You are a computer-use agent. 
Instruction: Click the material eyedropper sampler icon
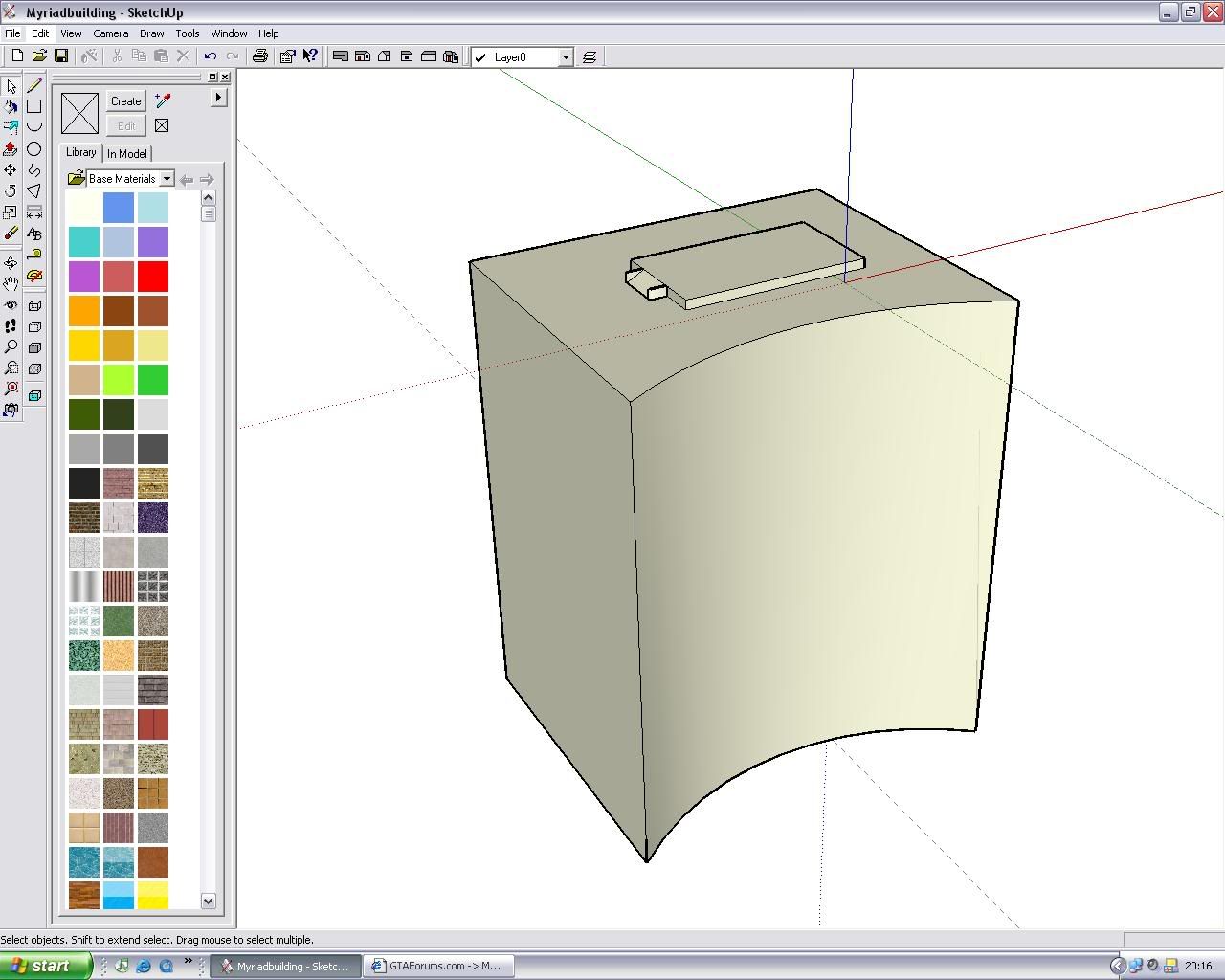(163, 100)
